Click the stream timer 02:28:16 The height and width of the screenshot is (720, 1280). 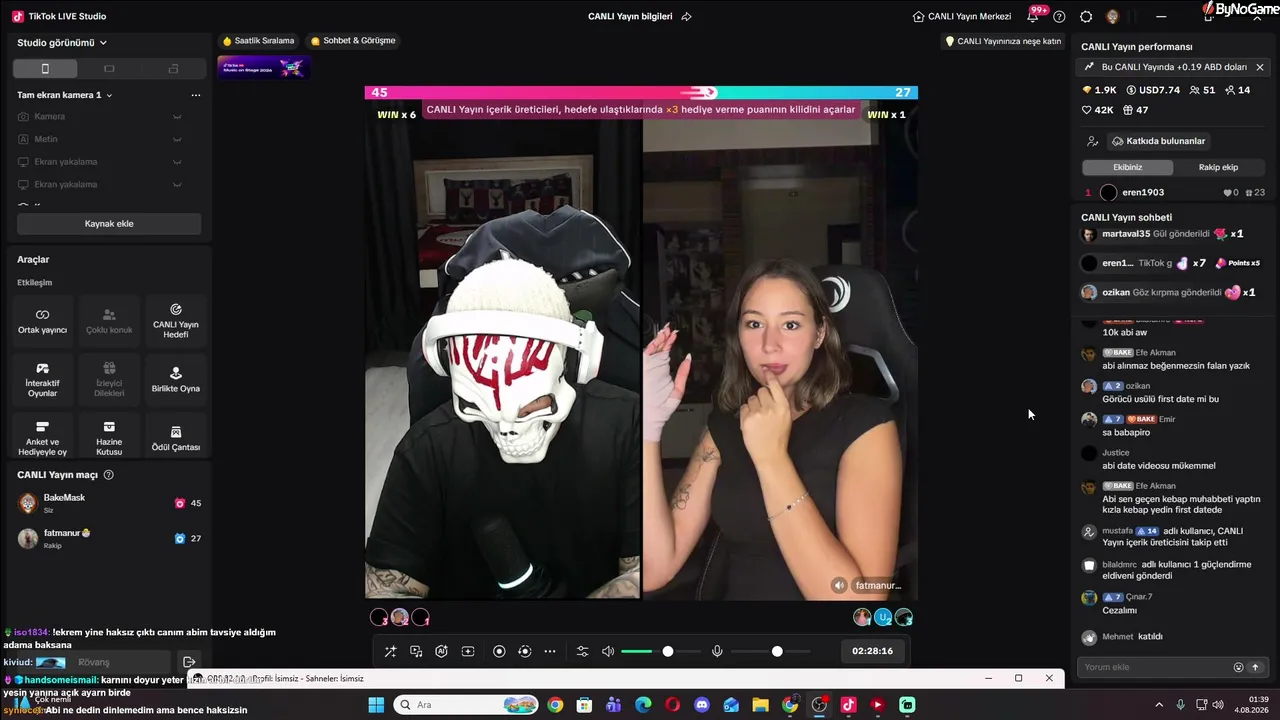tap(872, 651)
